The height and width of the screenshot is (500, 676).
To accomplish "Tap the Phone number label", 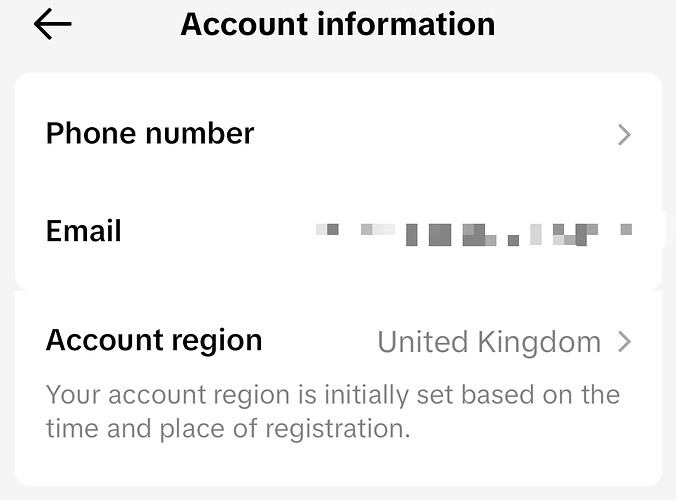I will tap(150, 134).
